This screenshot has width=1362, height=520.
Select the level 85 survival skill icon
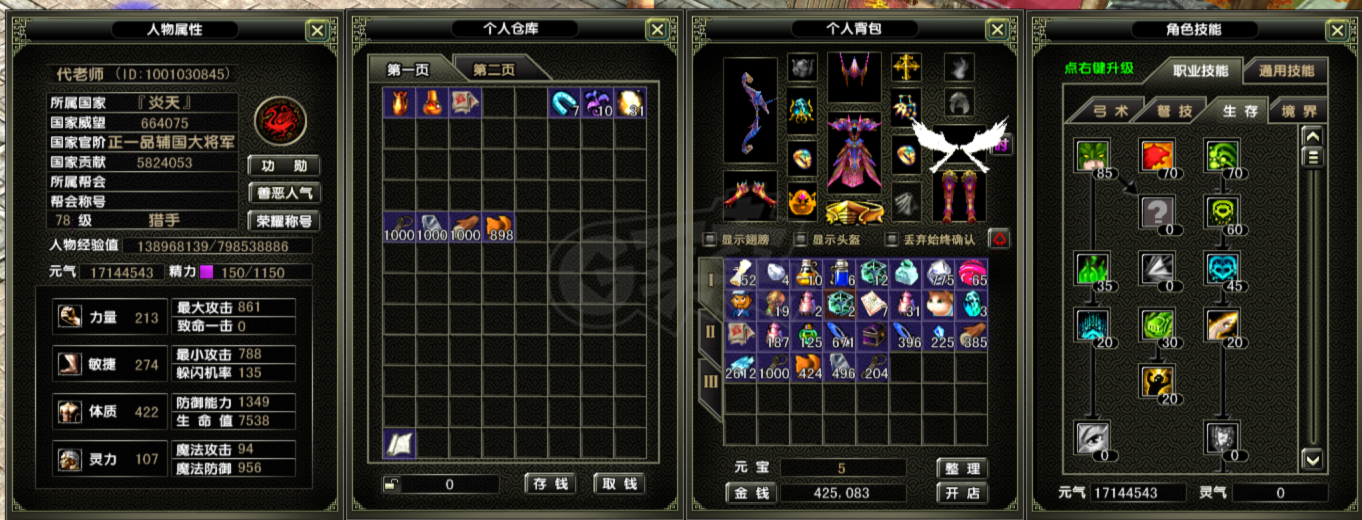click(x=1092, y=157)
